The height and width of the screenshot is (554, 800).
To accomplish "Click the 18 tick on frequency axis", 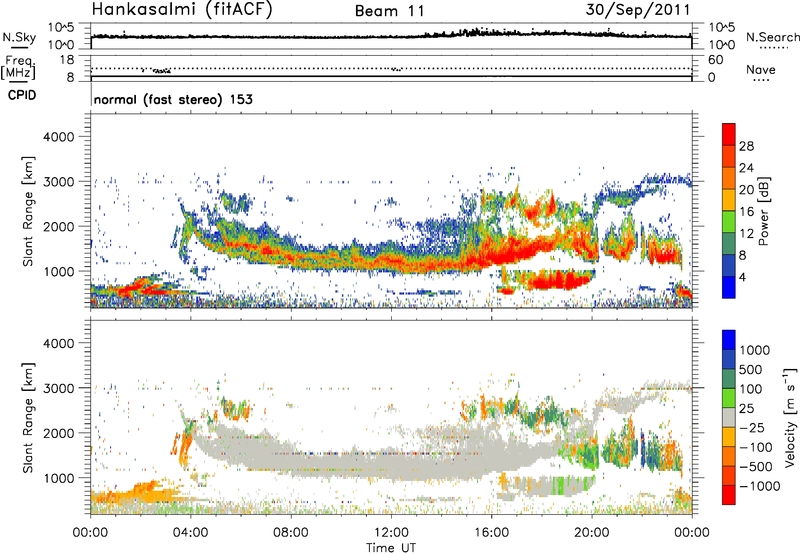I will 67,60.
